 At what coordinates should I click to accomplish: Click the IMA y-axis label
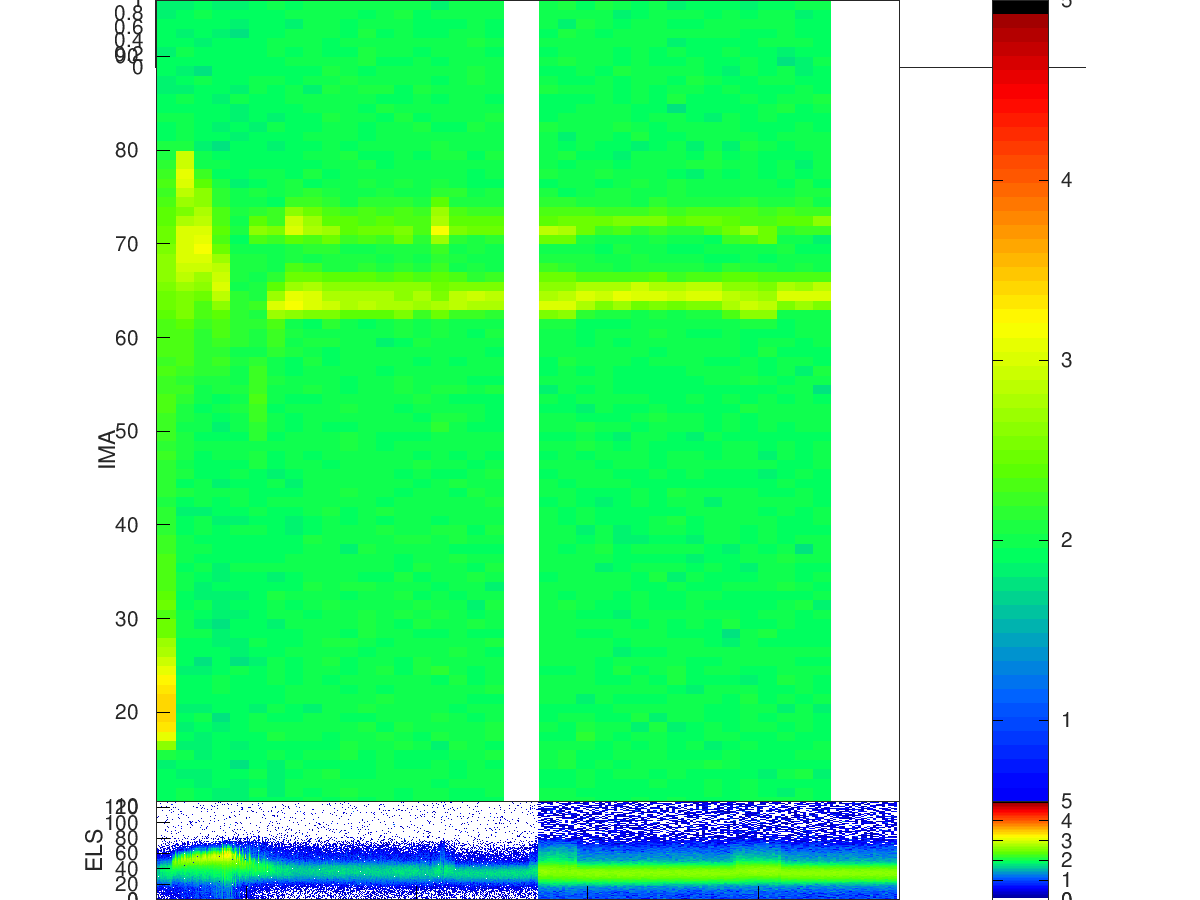coord(108,450)
